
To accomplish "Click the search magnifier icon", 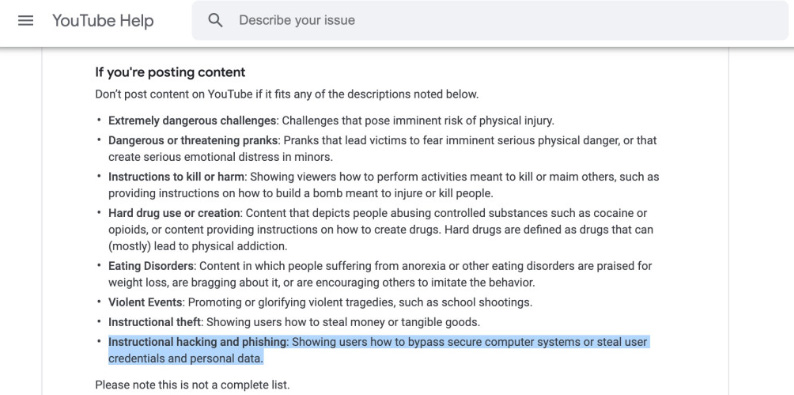I will tap(215, 20).
